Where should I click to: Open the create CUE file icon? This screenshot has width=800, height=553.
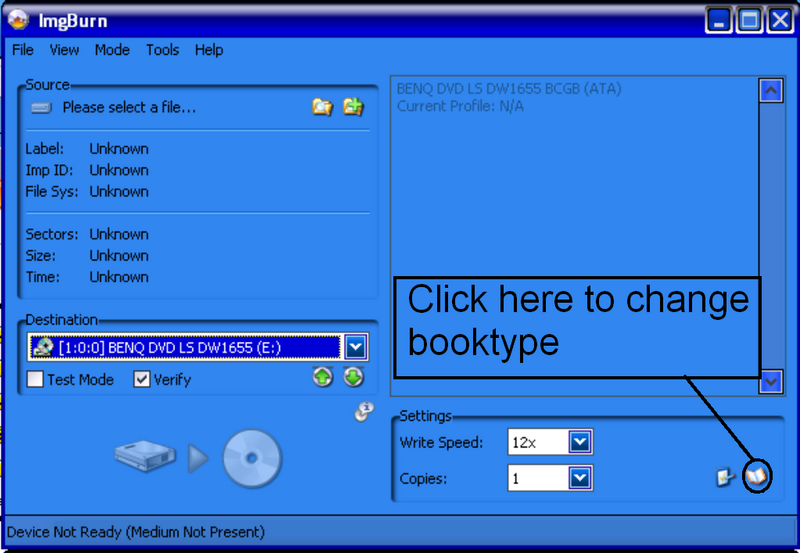point(353,106)
